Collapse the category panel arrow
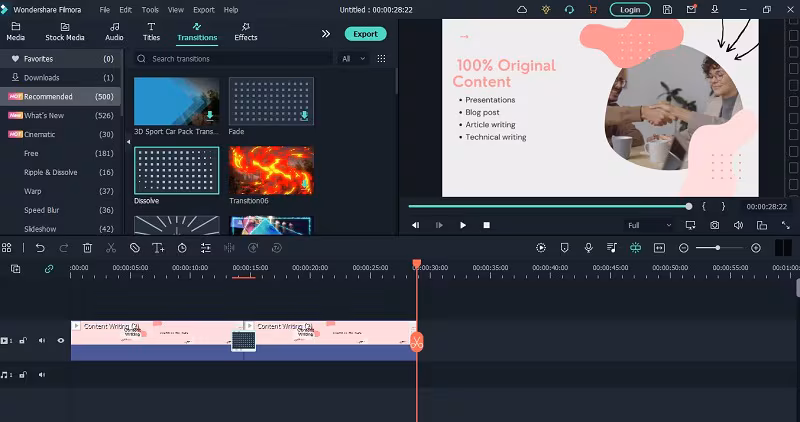The height and width of the screenshot is (422, 800). (129, 142)
